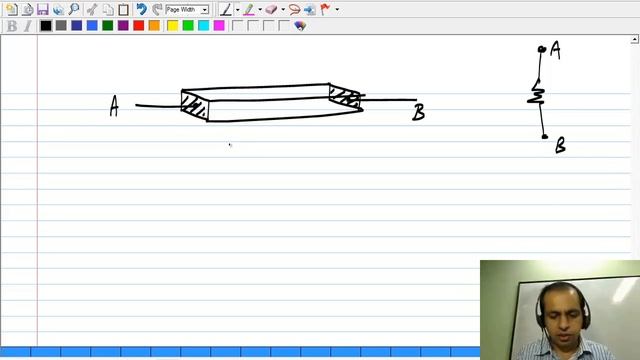Click the Paste clipboard icon
The height and width of the screenshot is (360, 640).
[123, 9]
